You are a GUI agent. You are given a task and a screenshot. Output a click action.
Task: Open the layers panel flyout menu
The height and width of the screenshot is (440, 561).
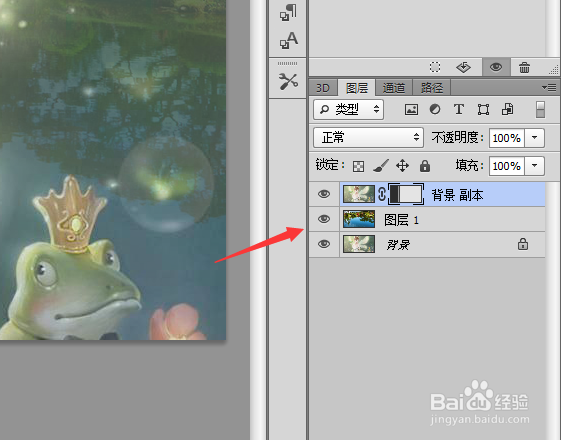click(549, 87)
